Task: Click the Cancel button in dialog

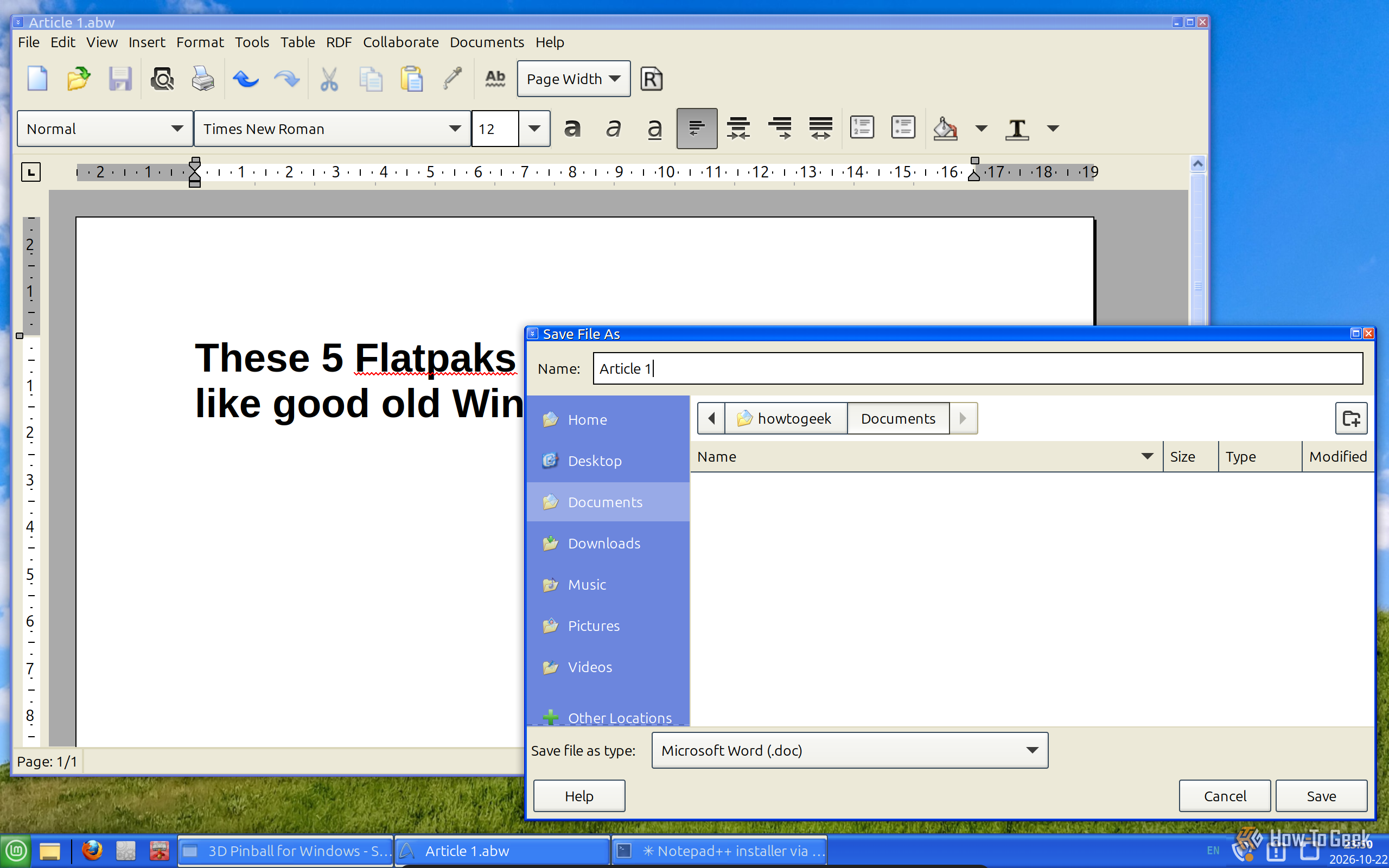Action: pyautogui.click(x=1225, y=796)
